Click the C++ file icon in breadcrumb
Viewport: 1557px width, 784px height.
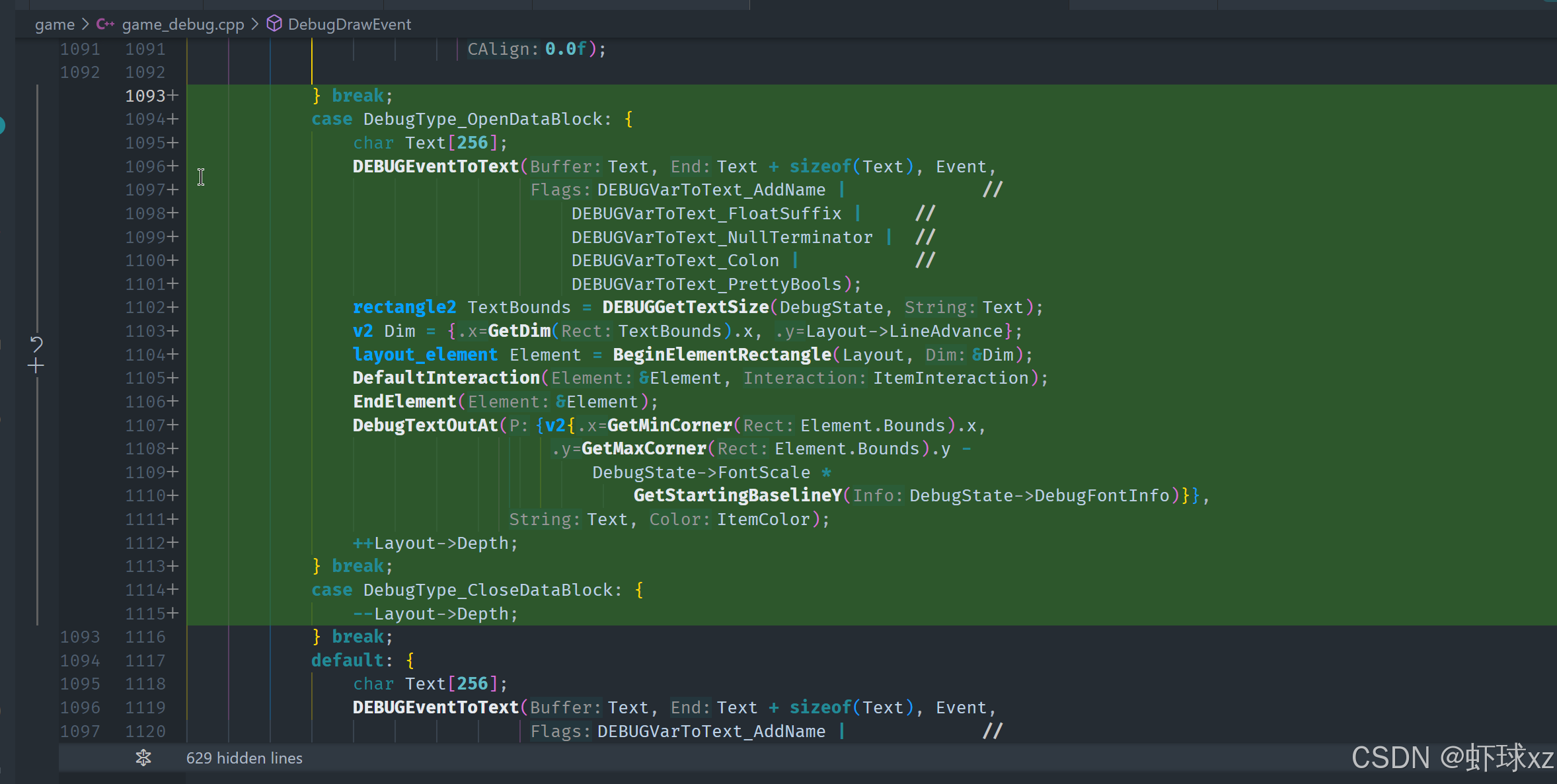pyautogui.click(x=105, y=24)
